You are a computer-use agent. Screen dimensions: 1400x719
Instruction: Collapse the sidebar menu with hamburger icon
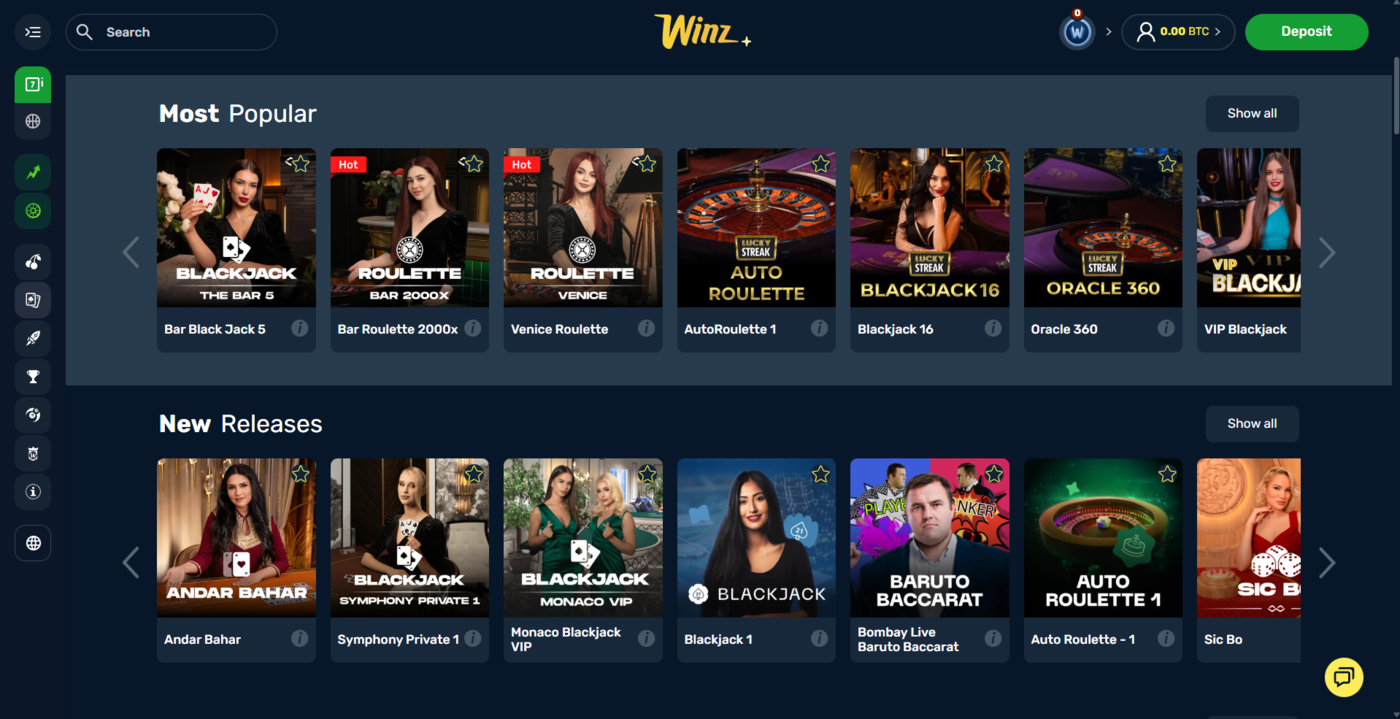point(33,32)
